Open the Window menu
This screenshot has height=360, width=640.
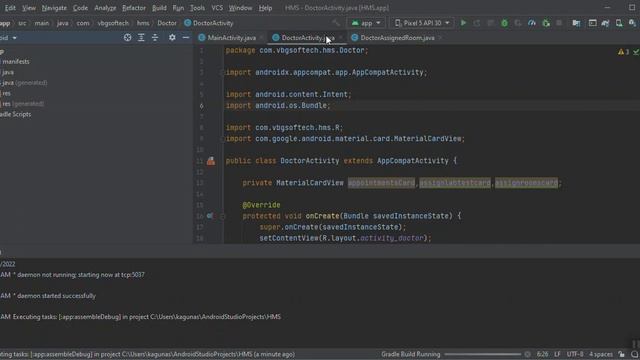tap(240, 8)
